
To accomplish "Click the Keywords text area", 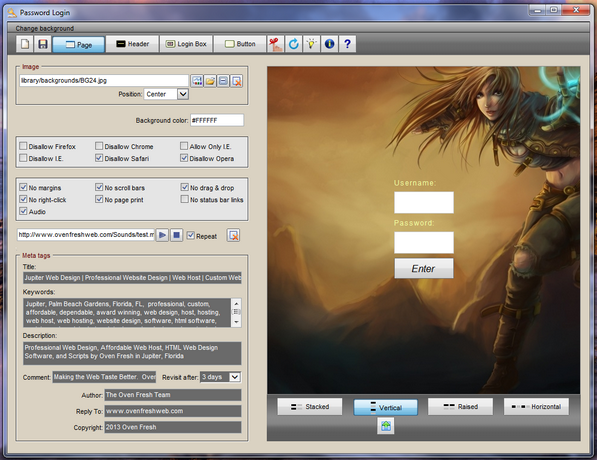I will [x=127, y=313].
